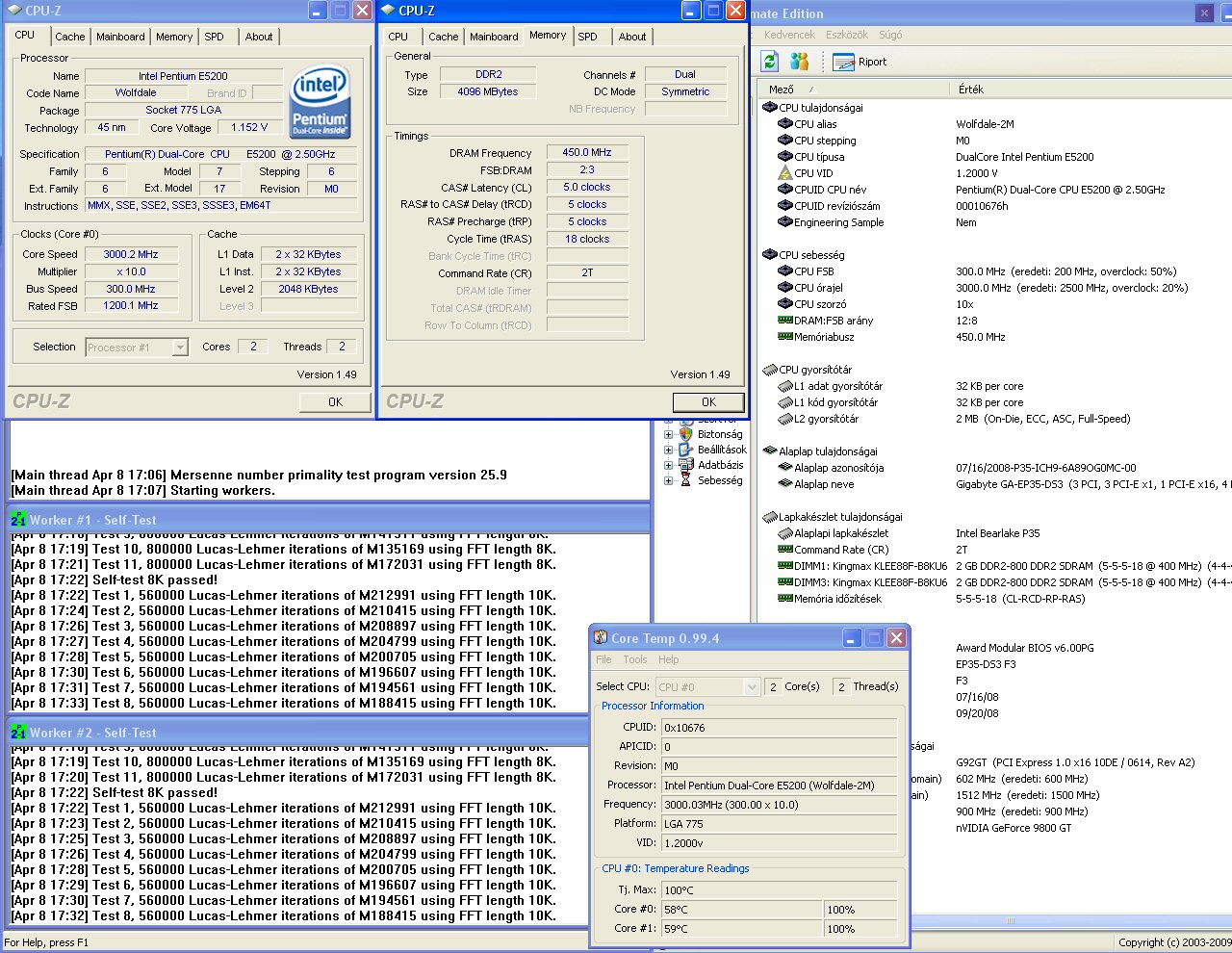Click the Worker #1 Self-Test title bar
1232x953 pixels.
point(329,520)
